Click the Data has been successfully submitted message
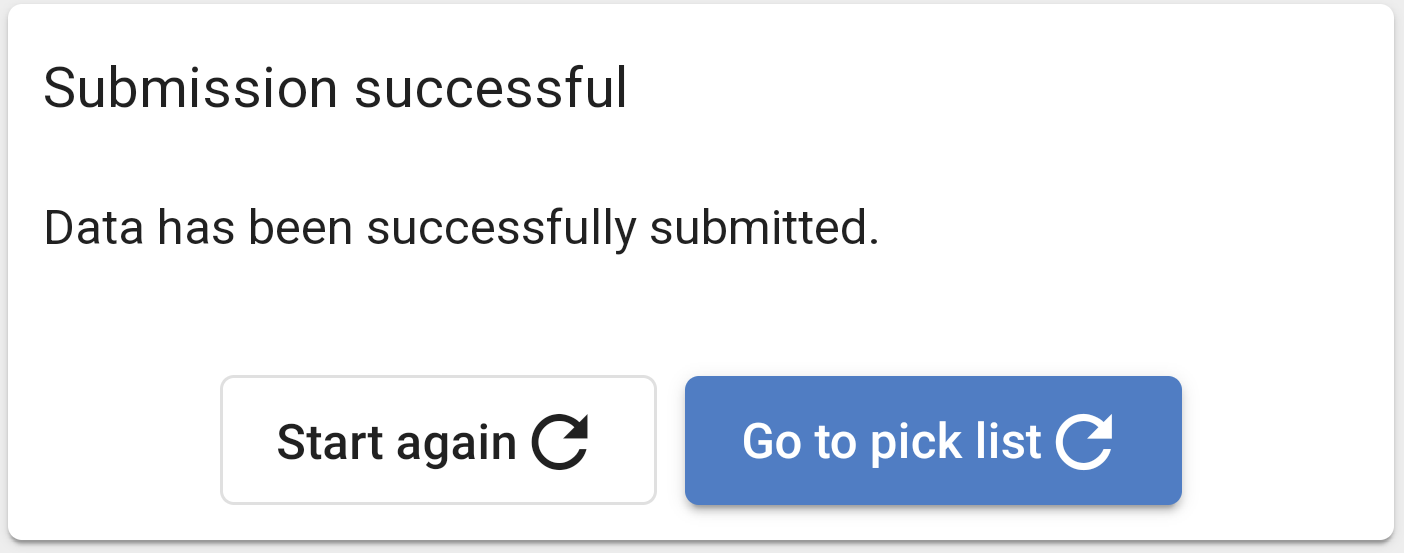The width and height of the screenshot is (1404, 553). coord(461,229)
